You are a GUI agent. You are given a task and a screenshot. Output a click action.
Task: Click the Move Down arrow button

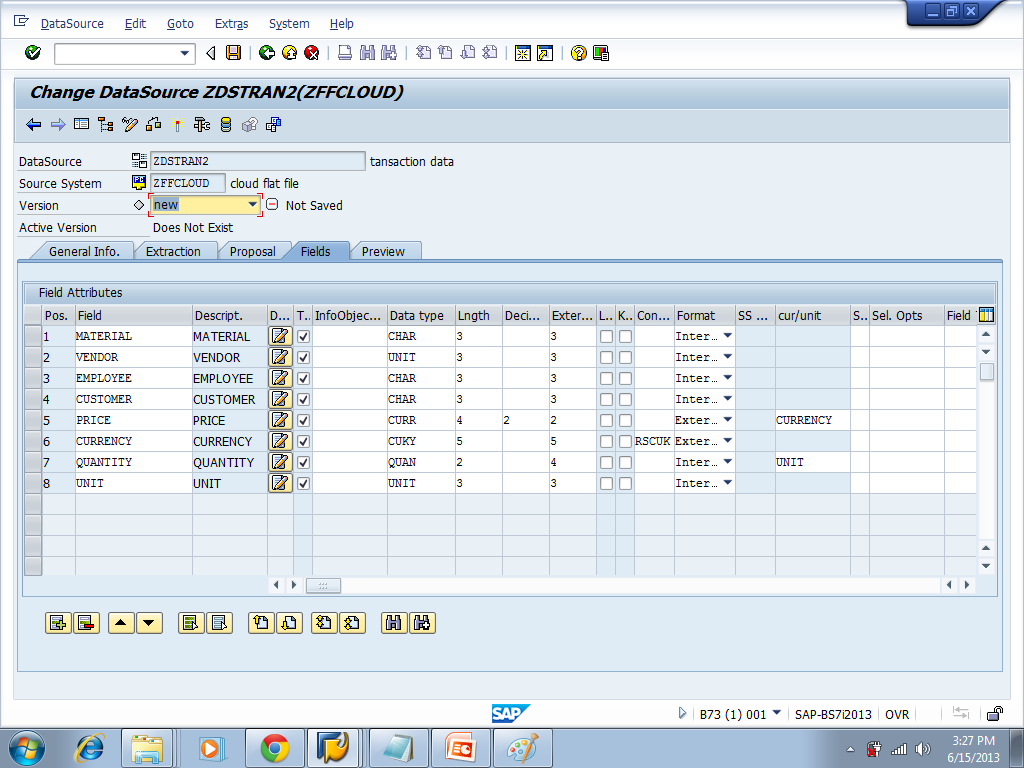[x=149, y=623]
